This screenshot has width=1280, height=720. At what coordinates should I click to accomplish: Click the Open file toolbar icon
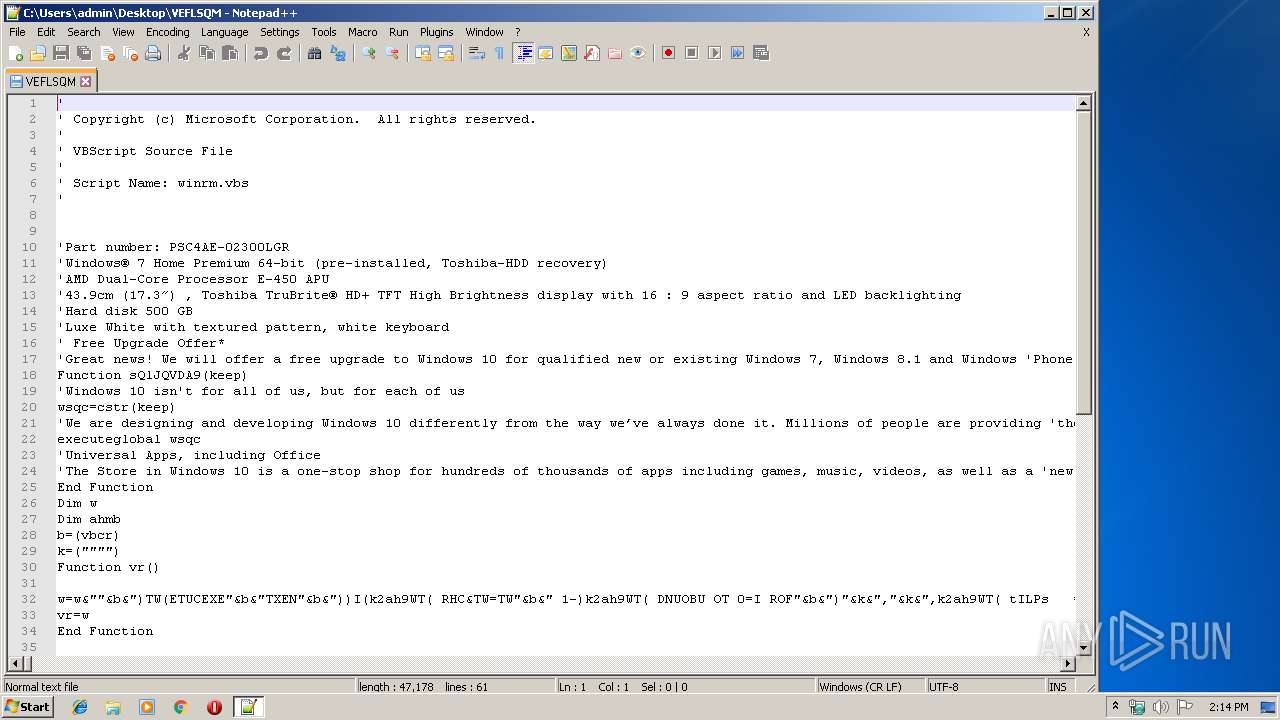38,53
